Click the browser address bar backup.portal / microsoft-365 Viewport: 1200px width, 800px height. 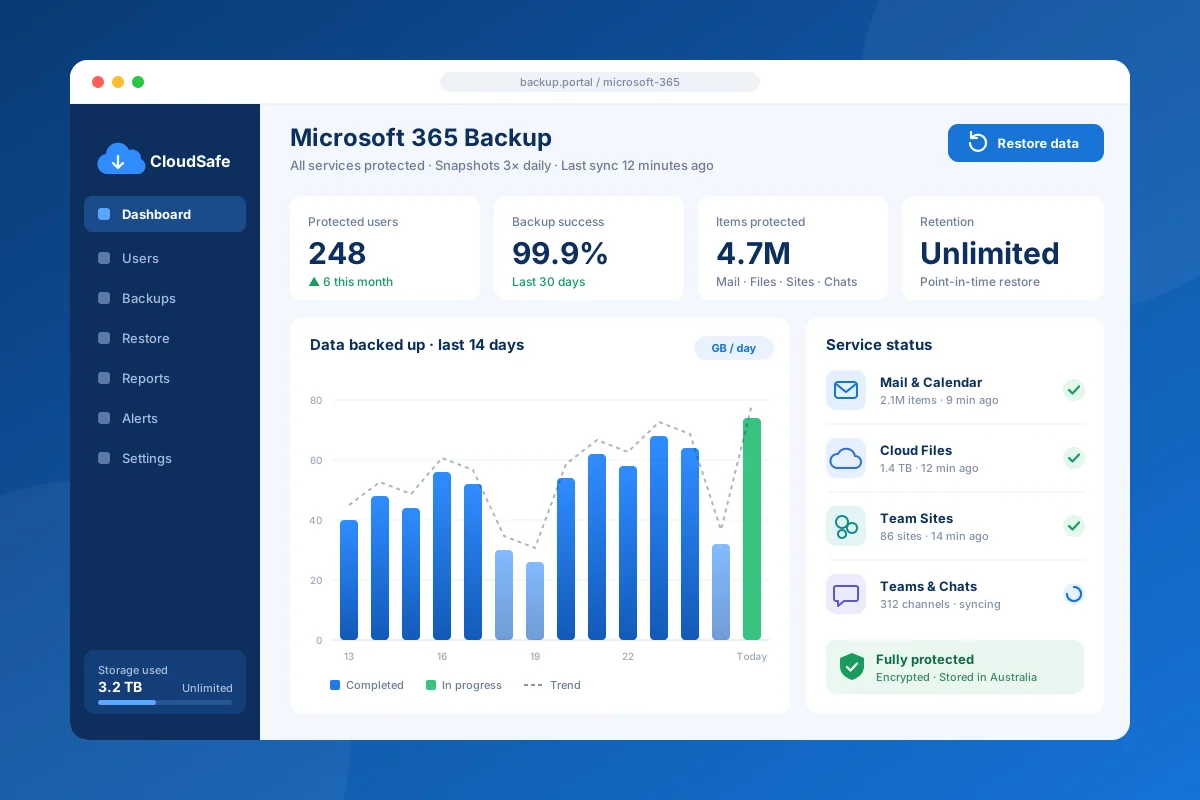(600, 82)
